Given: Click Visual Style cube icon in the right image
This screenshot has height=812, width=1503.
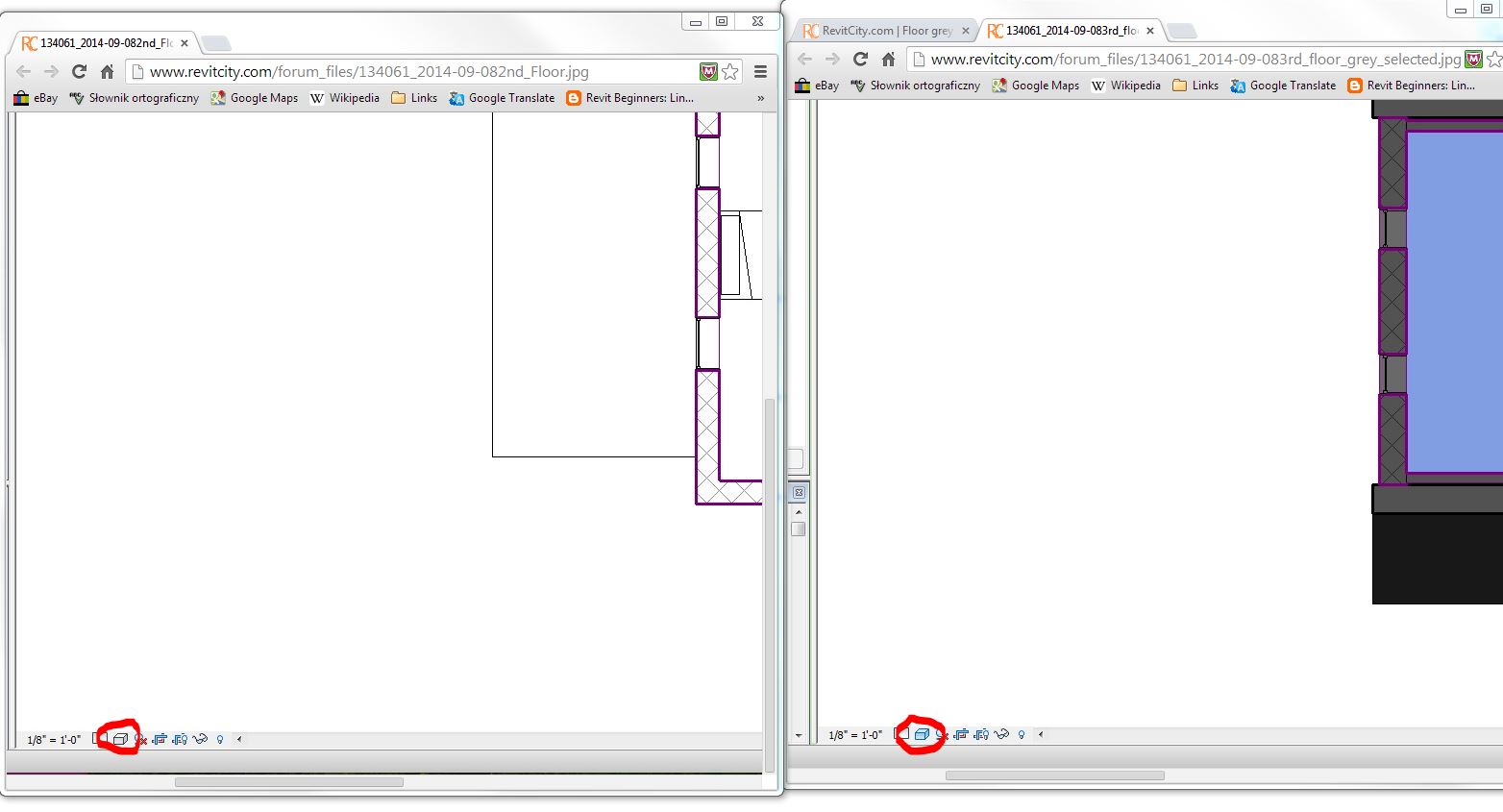Looking at the screenshot, I should pos(922,734).
